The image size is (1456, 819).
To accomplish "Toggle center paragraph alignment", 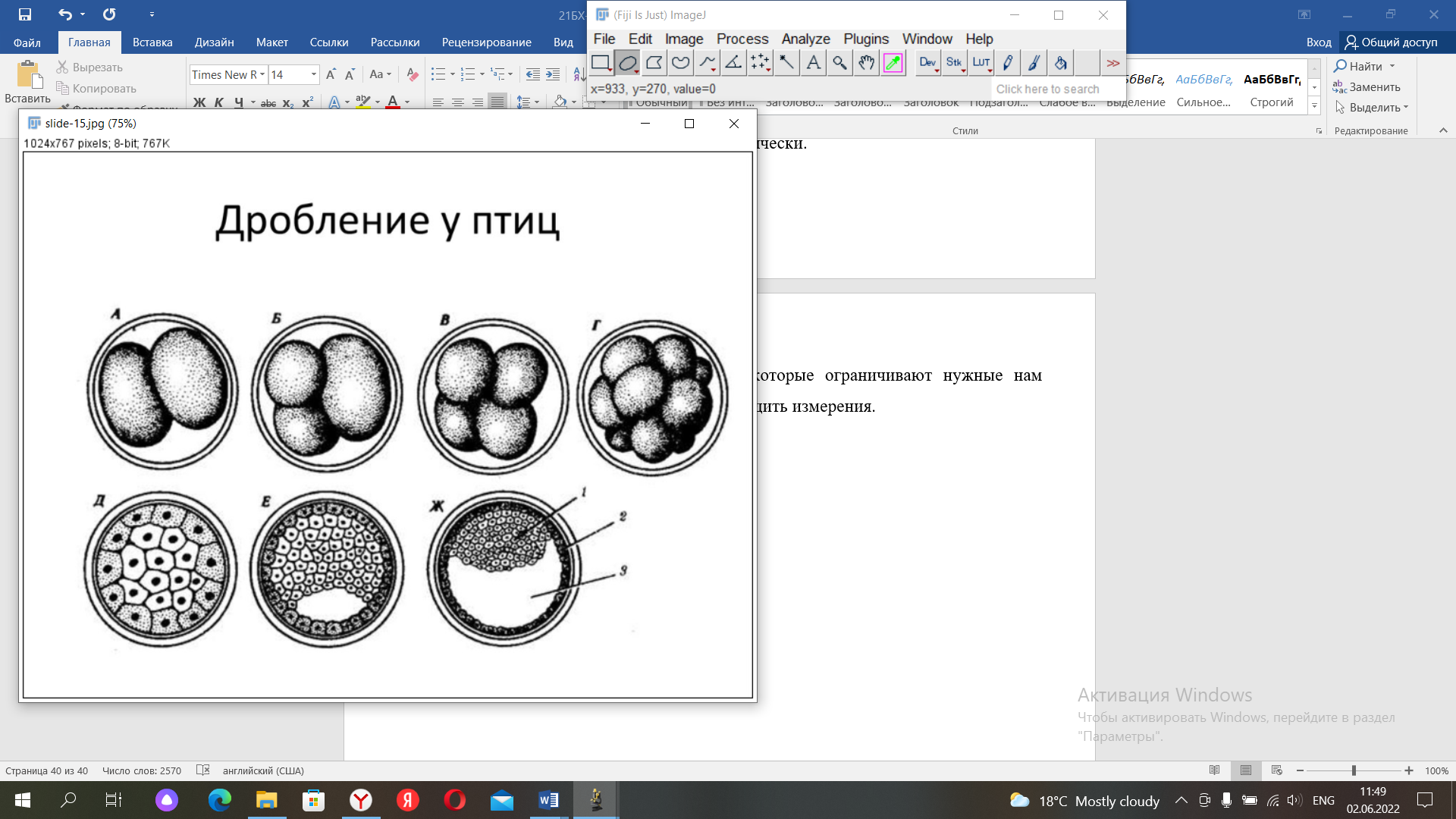I will [458, 102].
